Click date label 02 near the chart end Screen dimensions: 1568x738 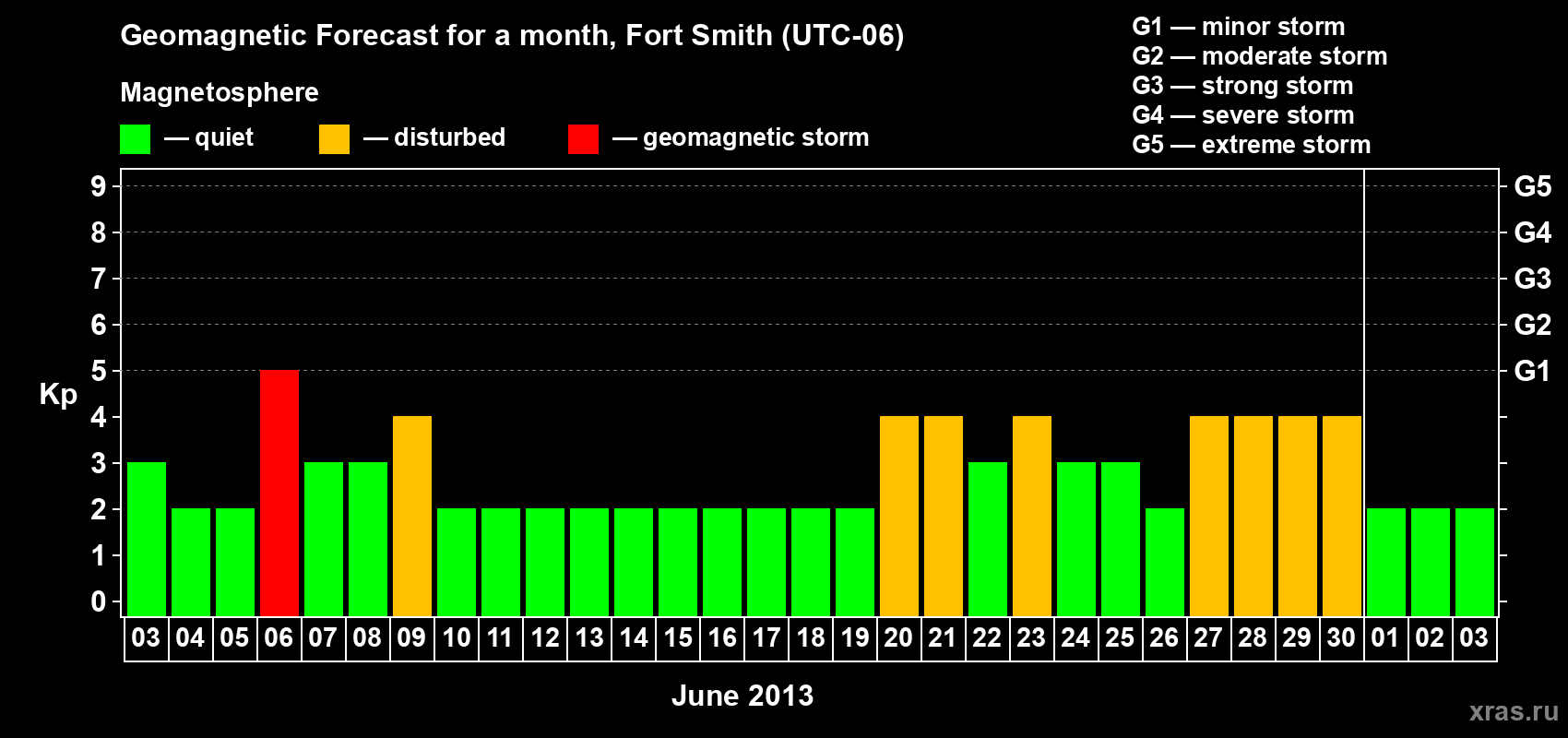pos(1430,638)
